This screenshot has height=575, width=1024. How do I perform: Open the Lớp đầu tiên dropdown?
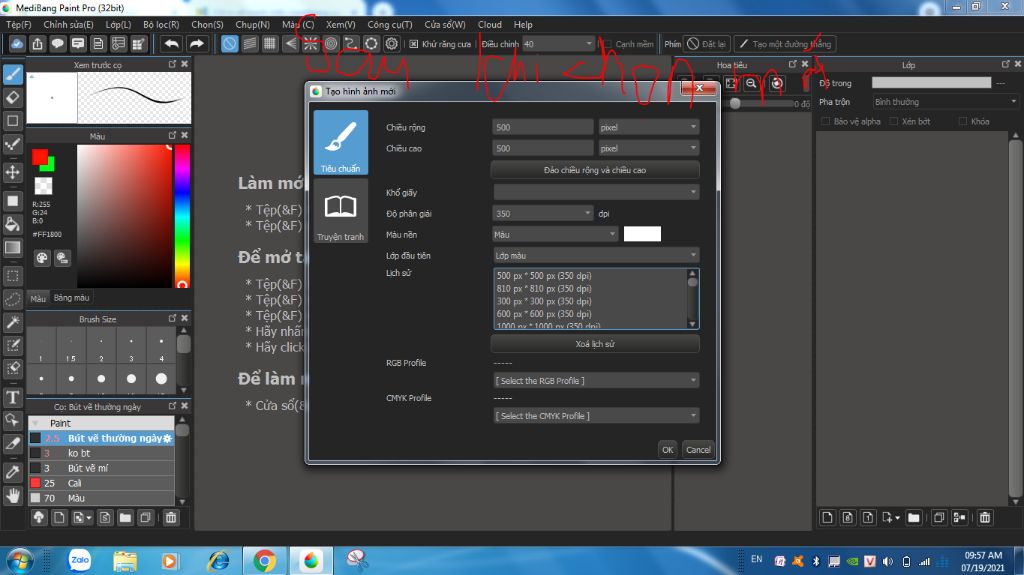click(596, 255)
